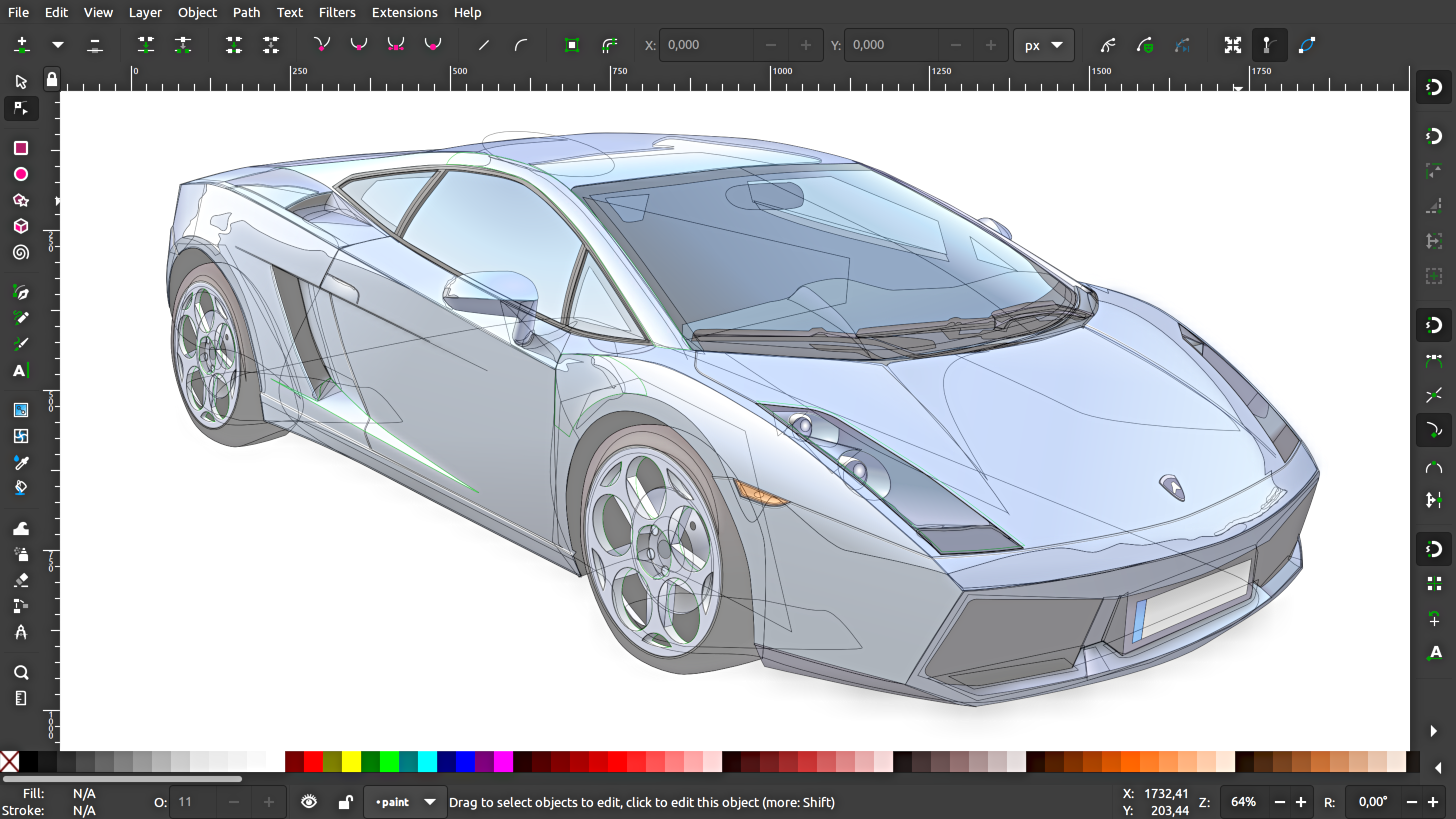Make selected nodes symmetric
Screen dimensions: 1456x819
tap(396, 45)
